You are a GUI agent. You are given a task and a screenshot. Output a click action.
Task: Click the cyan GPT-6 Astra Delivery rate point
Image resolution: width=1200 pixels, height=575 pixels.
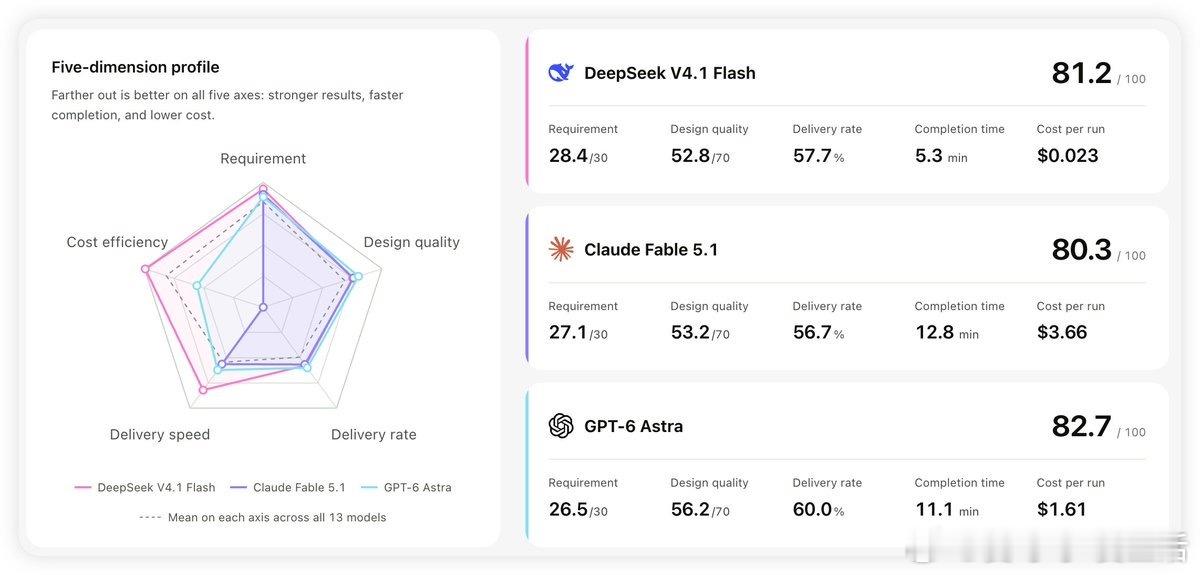tap(307, 368)
